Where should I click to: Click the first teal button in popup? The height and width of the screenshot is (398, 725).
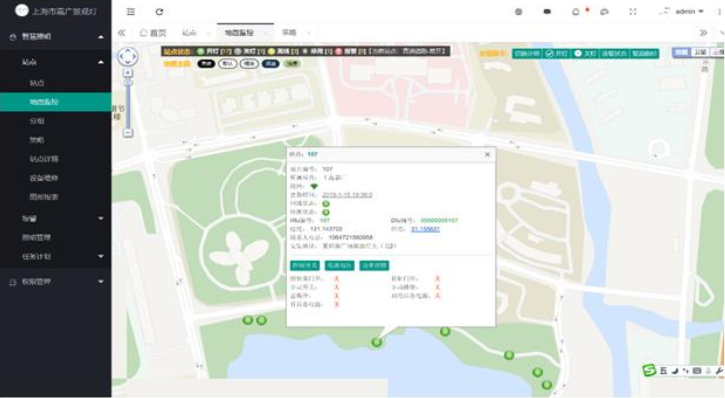[305, 265]
